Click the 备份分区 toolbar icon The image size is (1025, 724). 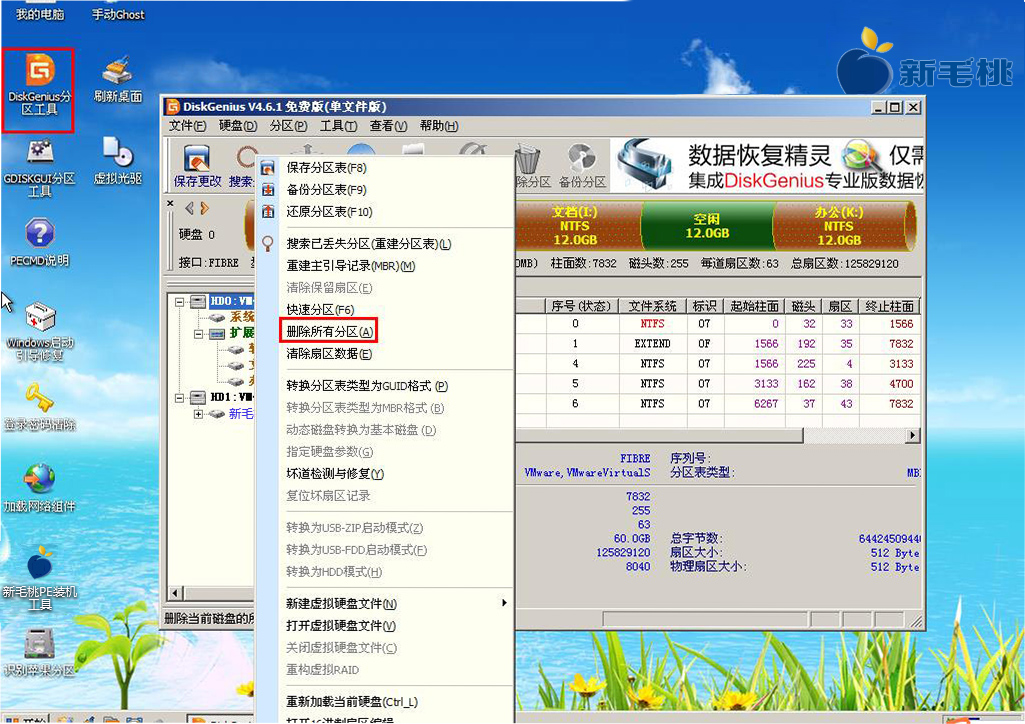coord(582,166)
